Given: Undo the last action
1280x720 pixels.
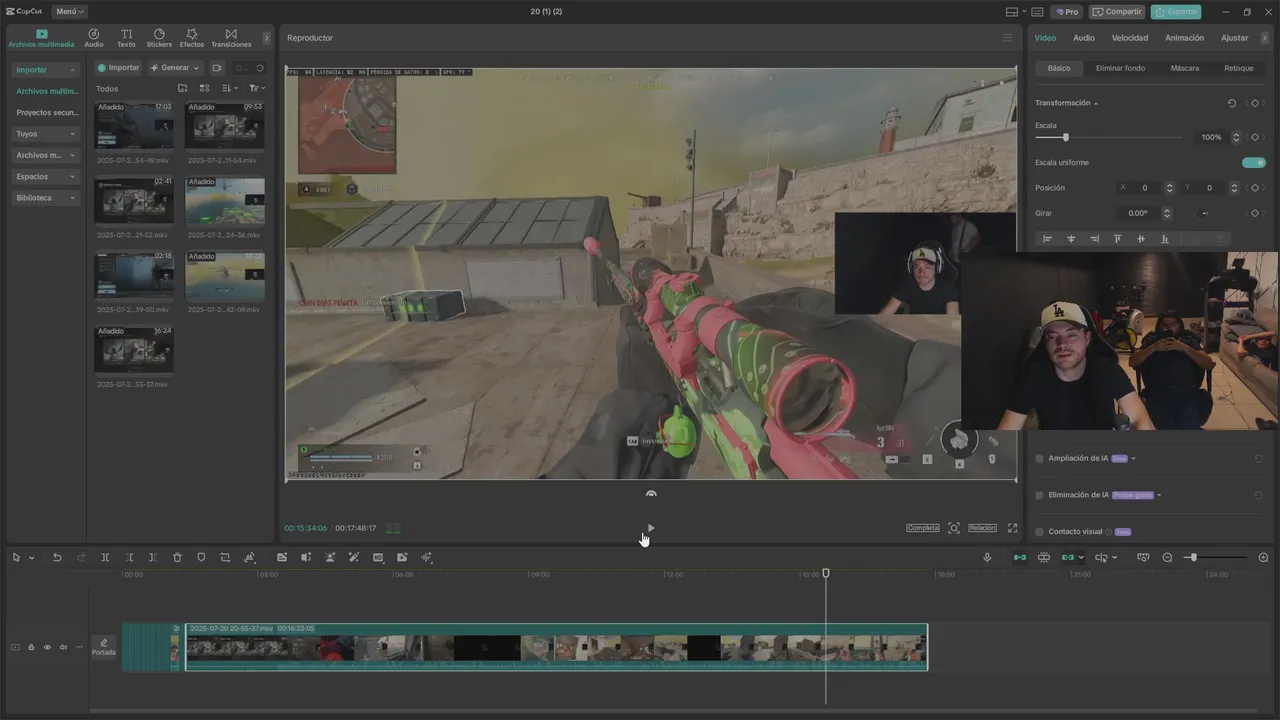Looking at the screenshot, I should [57, 558].
